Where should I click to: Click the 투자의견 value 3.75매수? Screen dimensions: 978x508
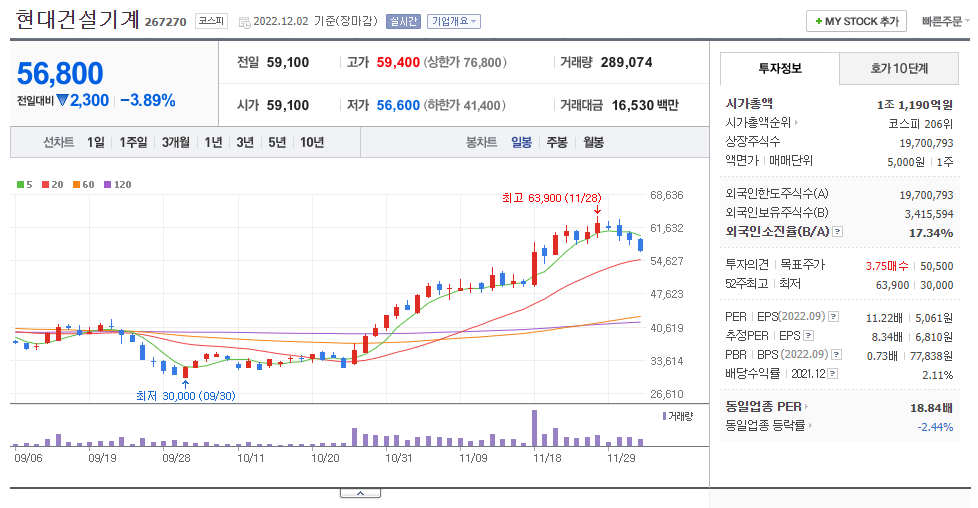tap(887, 266)
